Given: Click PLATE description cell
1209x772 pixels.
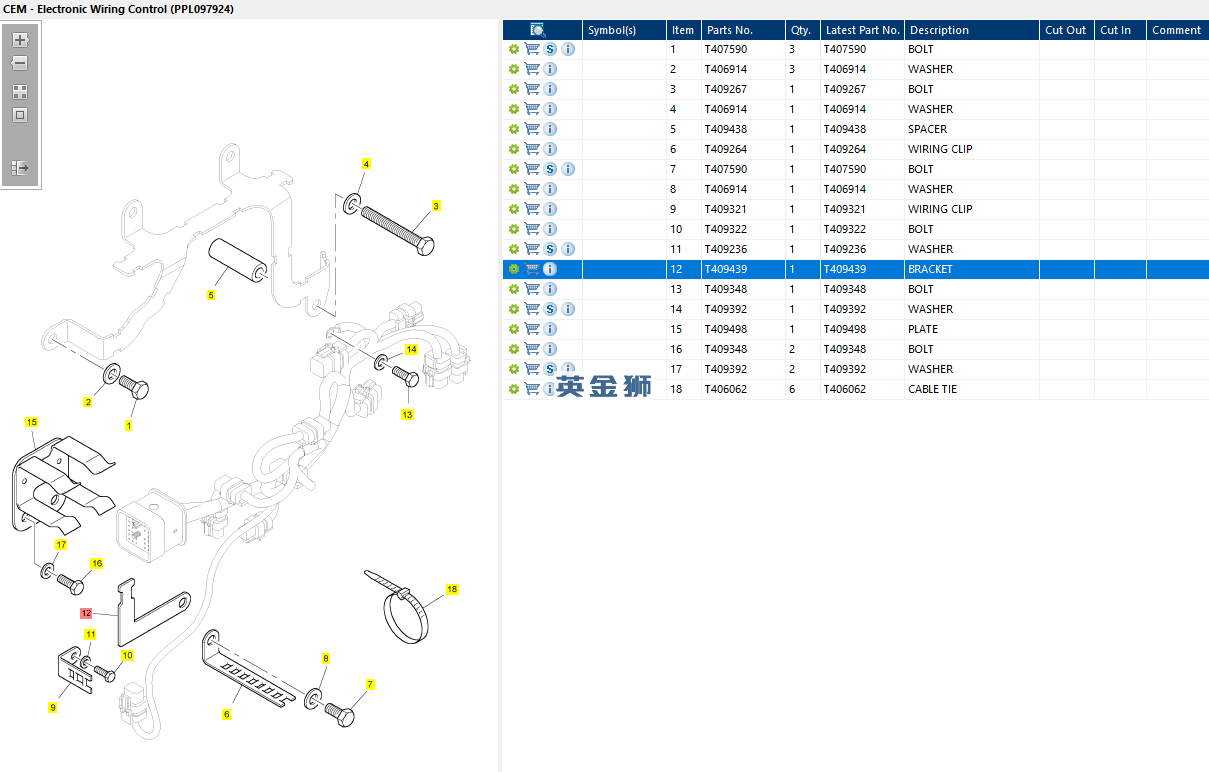Looking at the screenshot, I should click(x=923, y=329).
